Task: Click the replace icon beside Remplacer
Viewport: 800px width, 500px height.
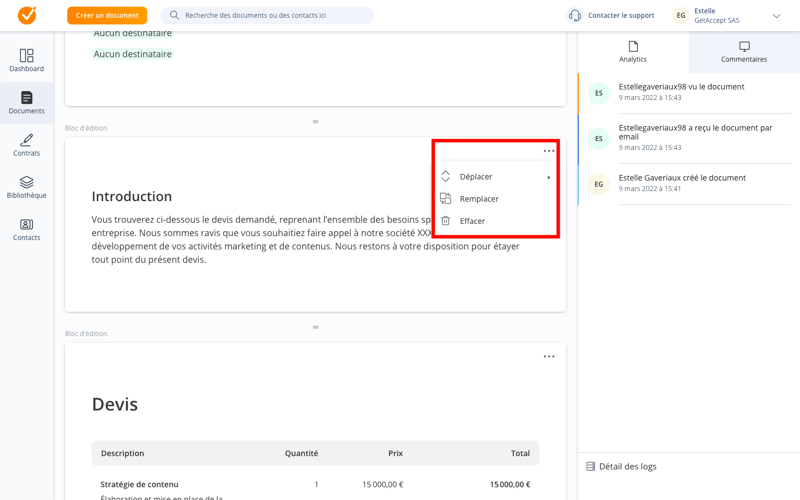Action: pos(445,198)
